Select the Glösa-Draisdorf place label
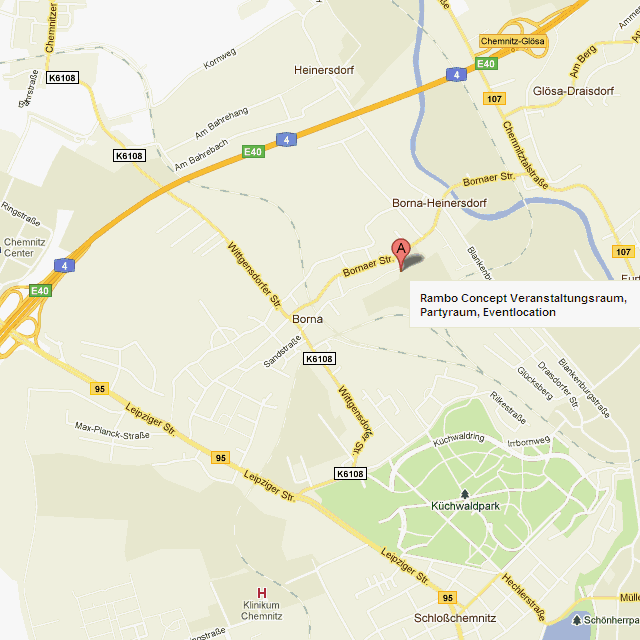Viewport: 640px width, 640px height. 573,91
